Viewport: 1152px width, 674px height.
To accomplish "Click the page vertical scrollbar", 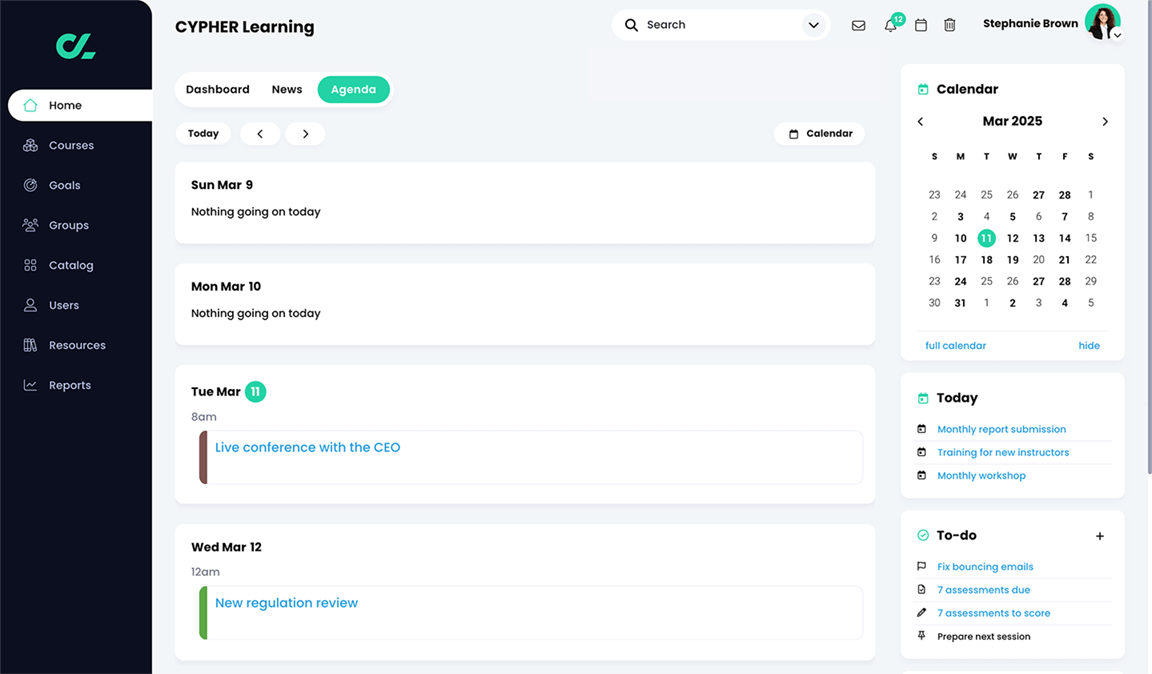I will click(x=1149, y=237).
